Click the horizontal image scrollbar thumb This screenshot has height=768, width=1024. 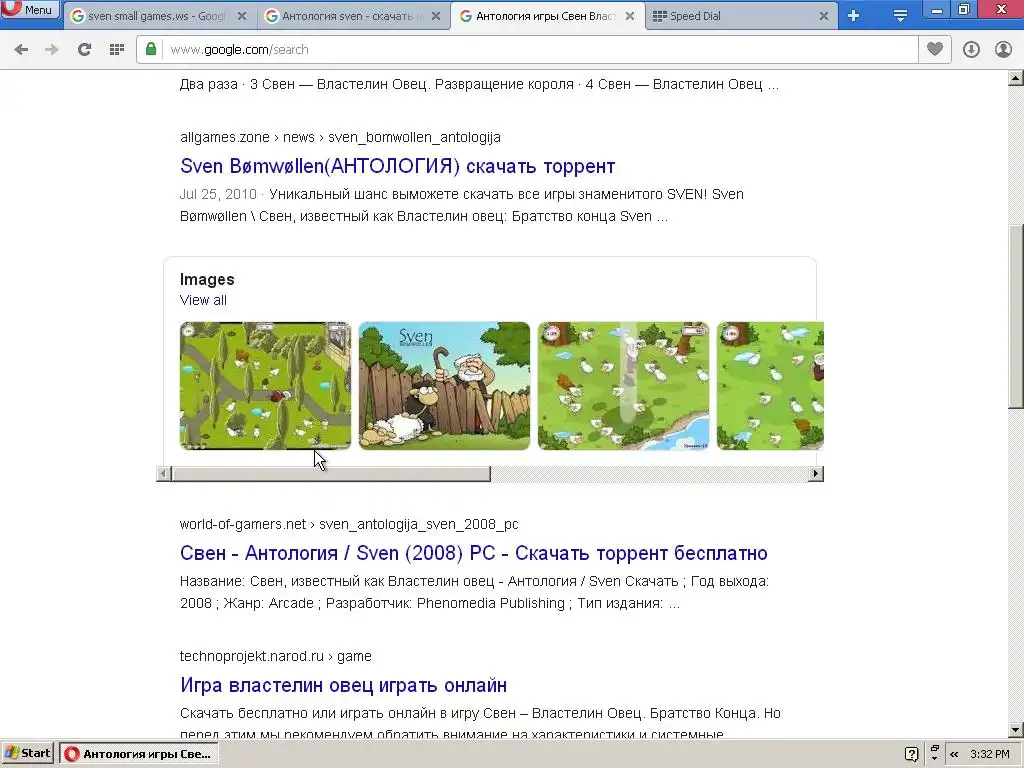331,473
